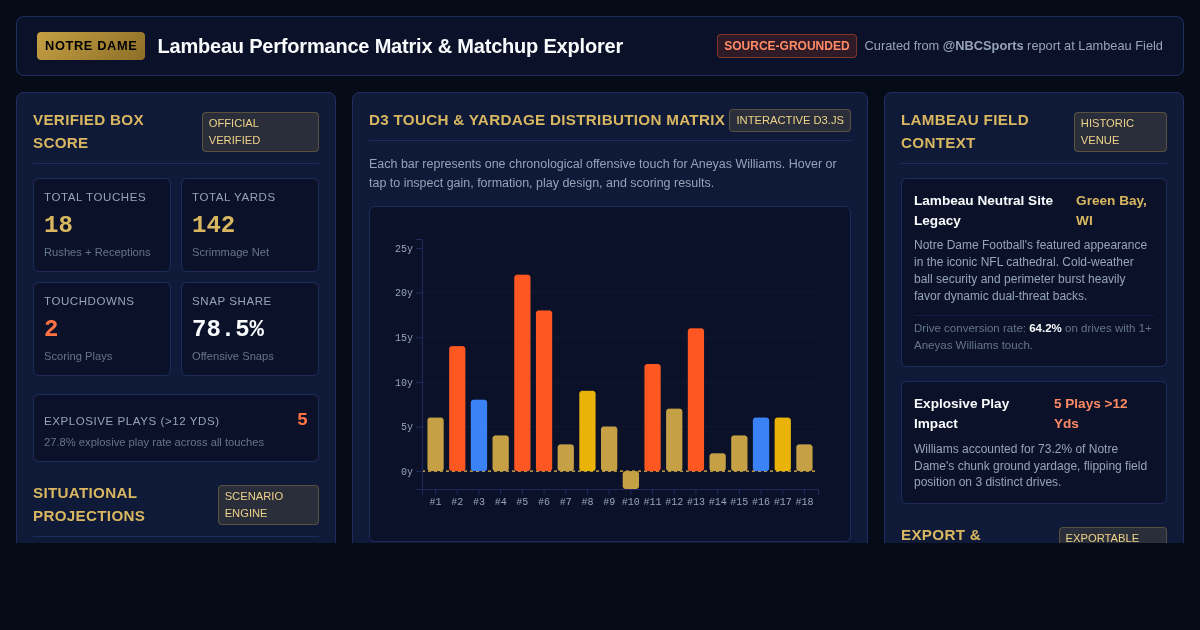Click the Situational Projections heading
Screen dimensions: 1200x630
(89, 504)
